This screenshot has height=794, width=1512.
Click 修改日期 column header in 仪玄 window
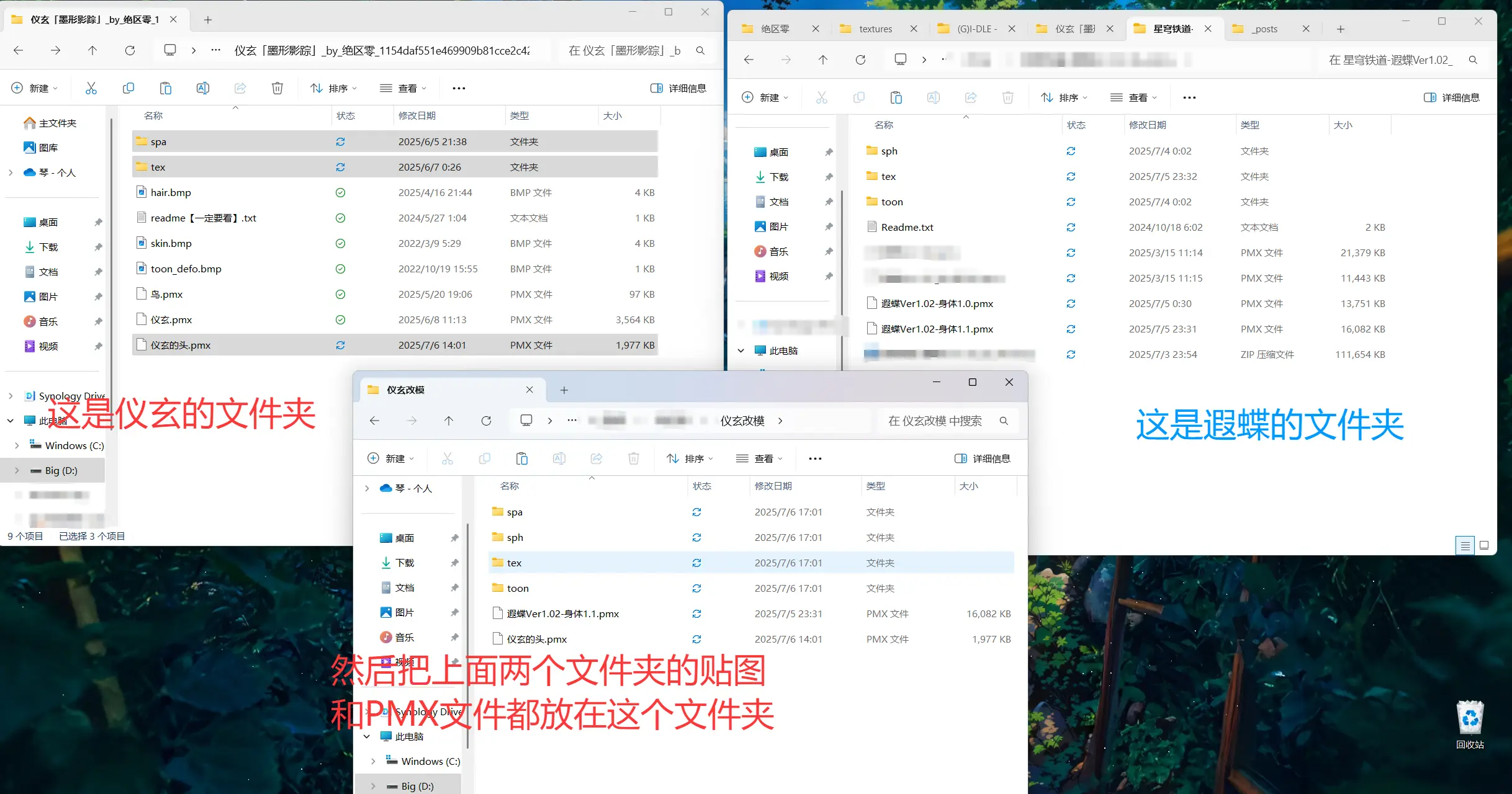417,115
